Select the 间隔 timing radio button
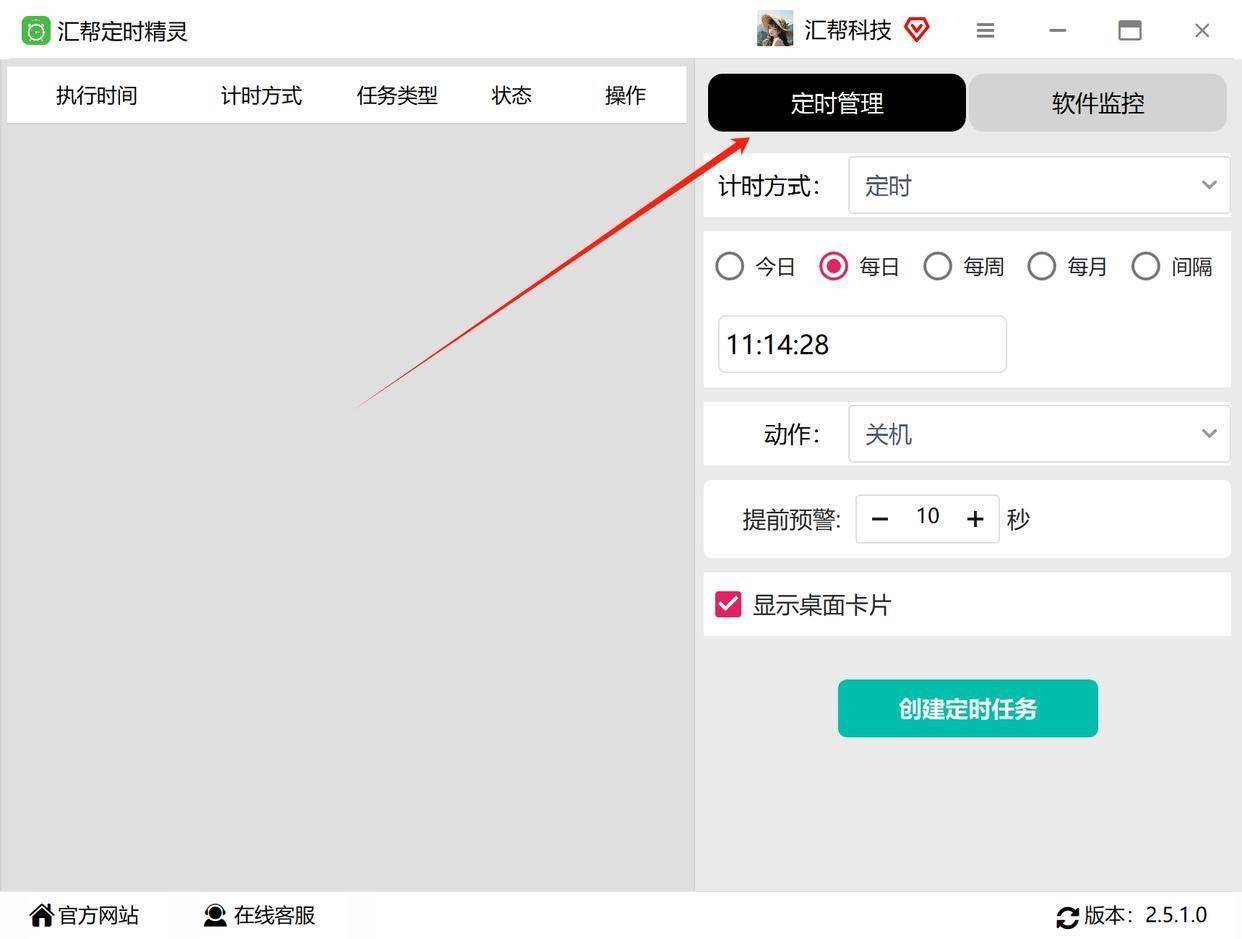This screenshot has height=939, width=1242. (x=1145, y=266)
